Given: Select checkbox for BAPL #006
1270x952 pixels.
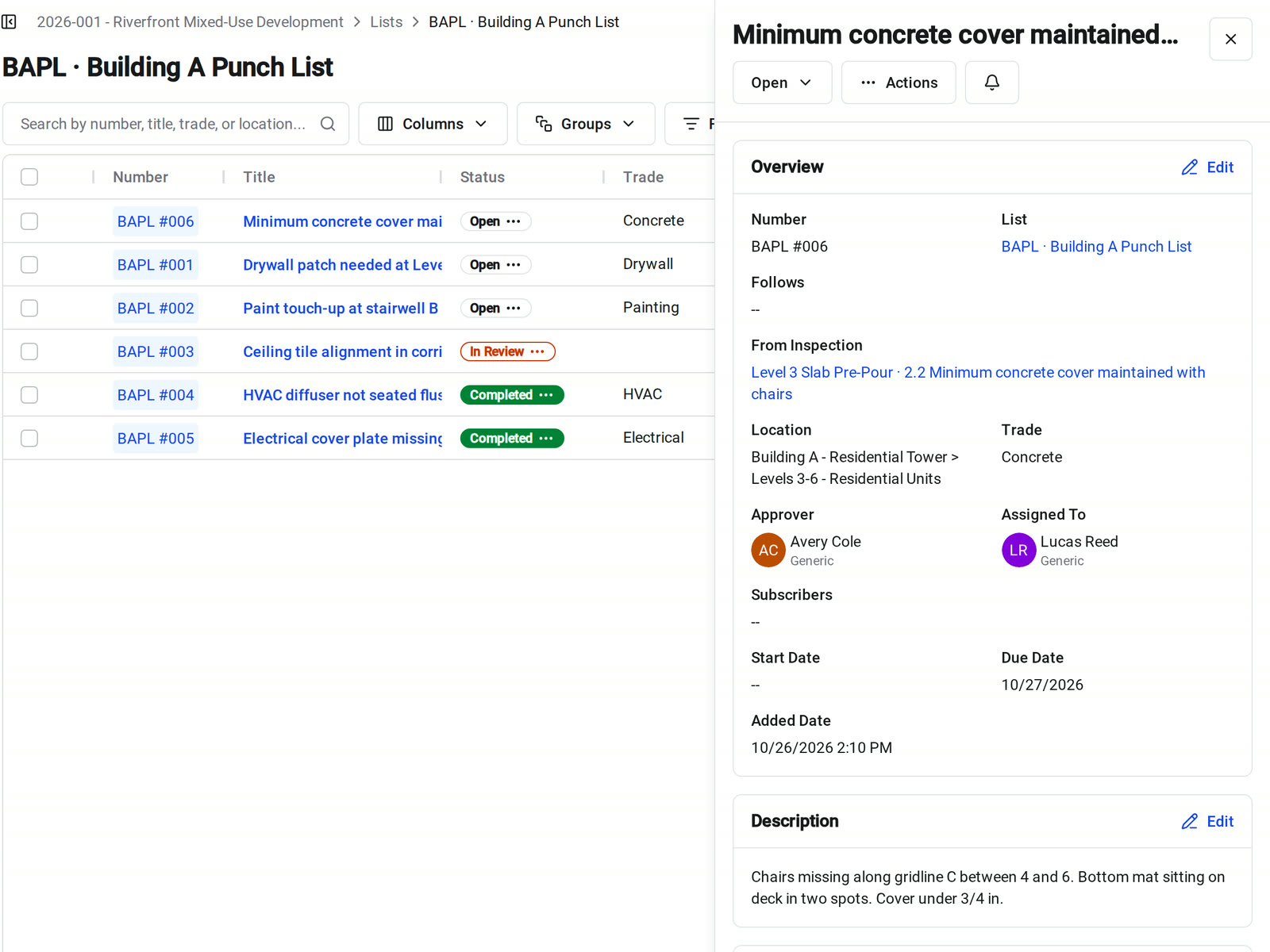Looking at the screenshot, I should click(29, 221).
